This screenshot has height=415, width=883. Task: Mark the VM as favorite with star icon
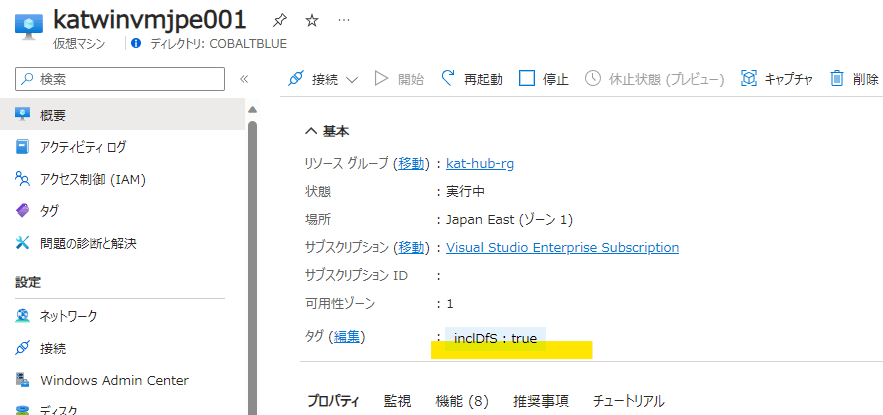311,21
